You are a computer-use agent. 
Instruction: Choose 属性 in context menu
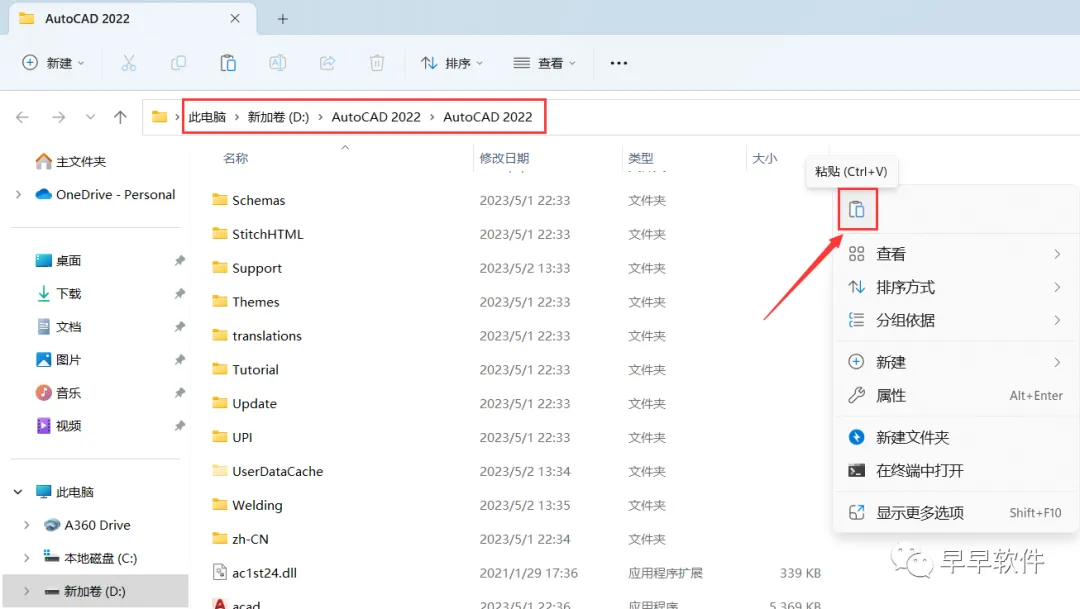click(955, 396)
